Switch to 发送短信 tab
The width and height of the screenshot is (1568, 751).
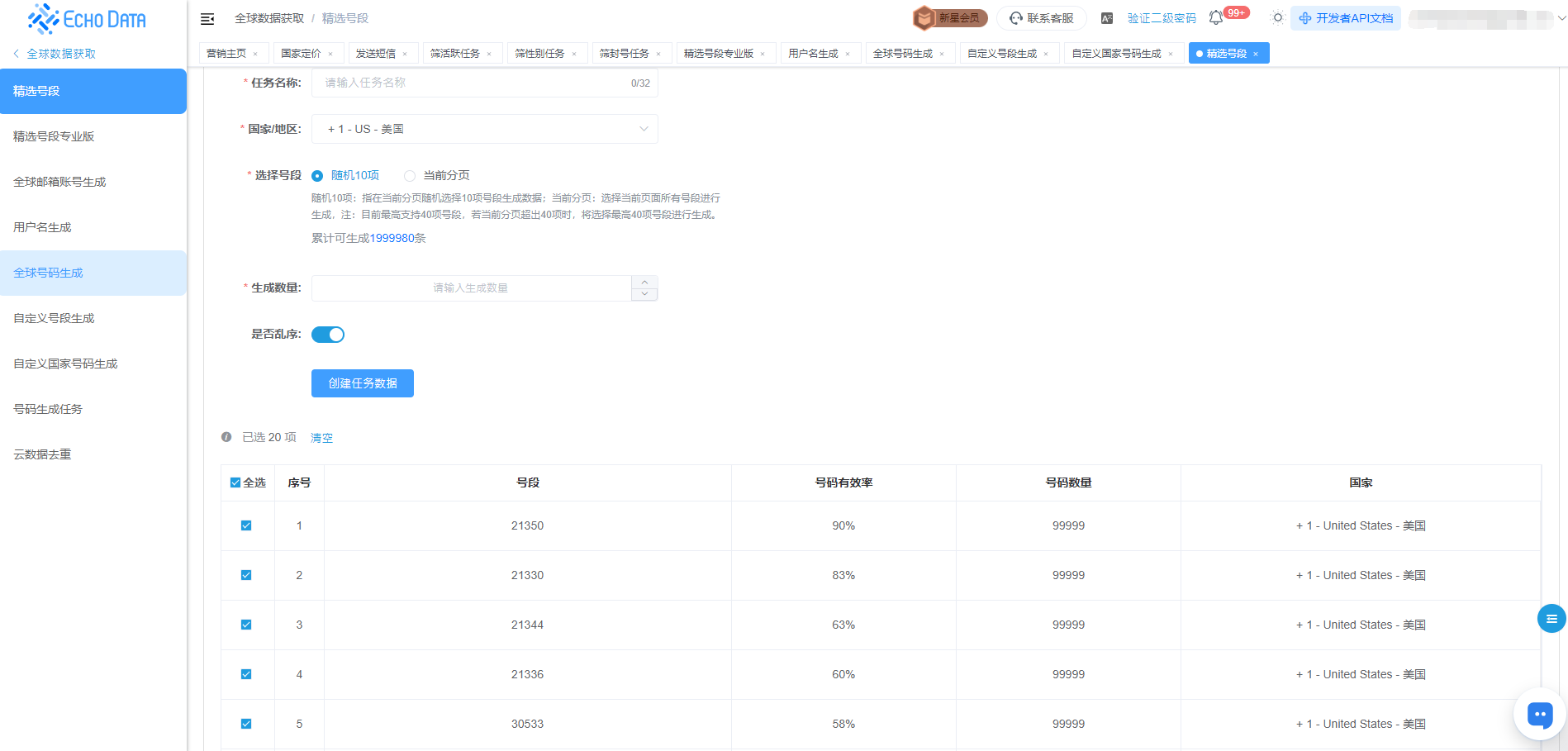pyautogui.click(x=376, y=54)
